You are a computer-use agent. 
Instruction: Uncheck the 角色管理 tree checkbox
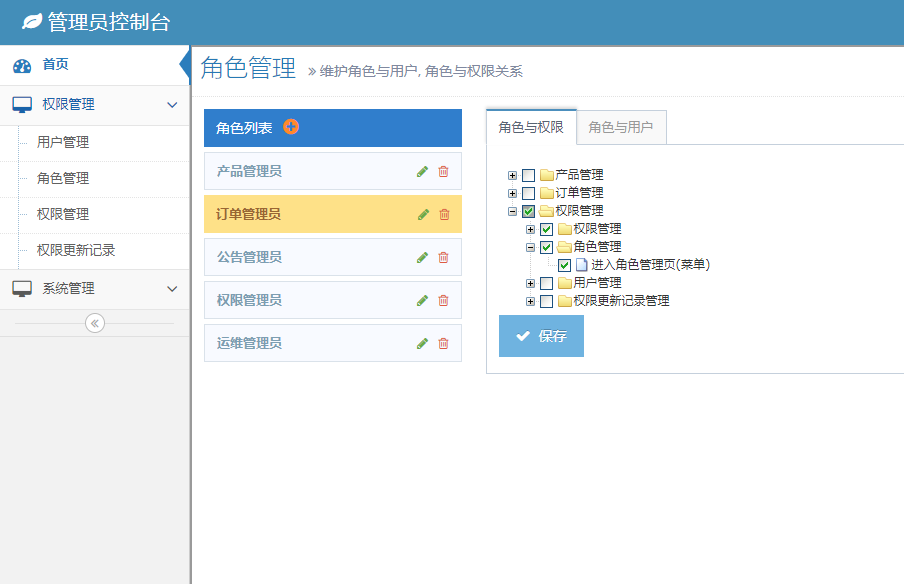click(547, 247)
